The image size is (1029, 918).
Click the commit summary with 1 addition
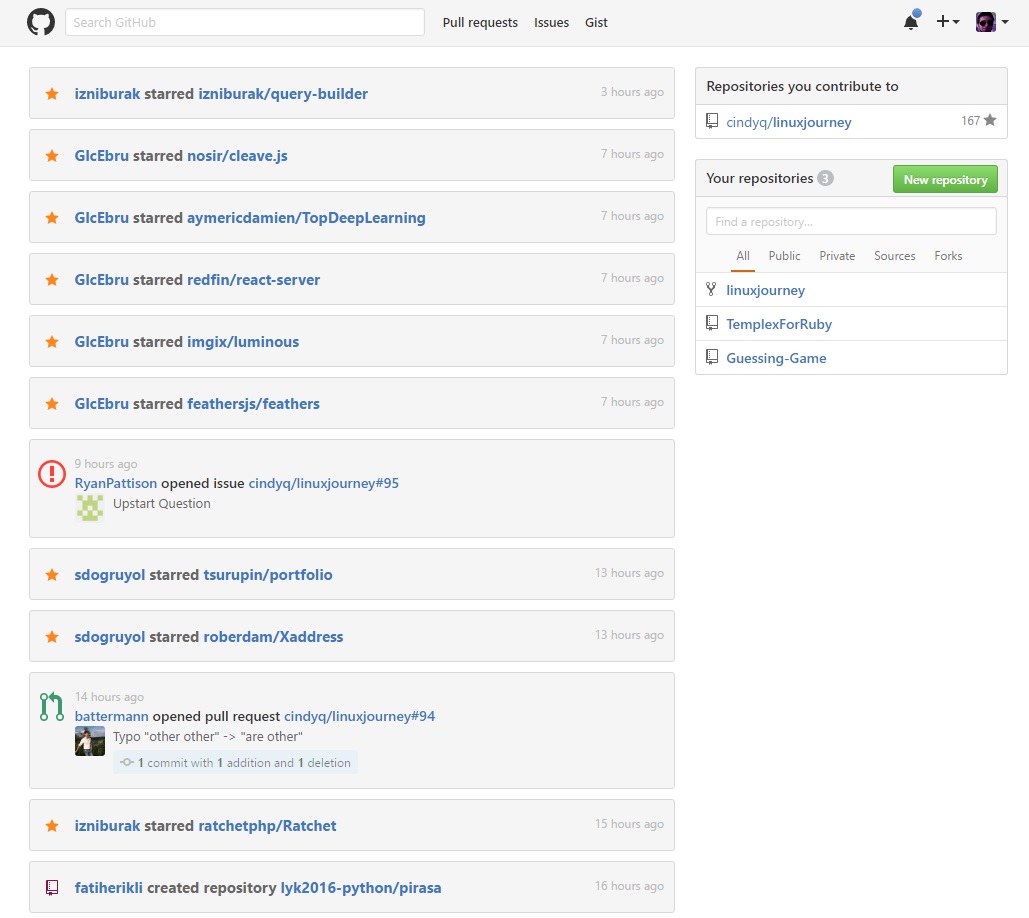[x=236, y=762]
